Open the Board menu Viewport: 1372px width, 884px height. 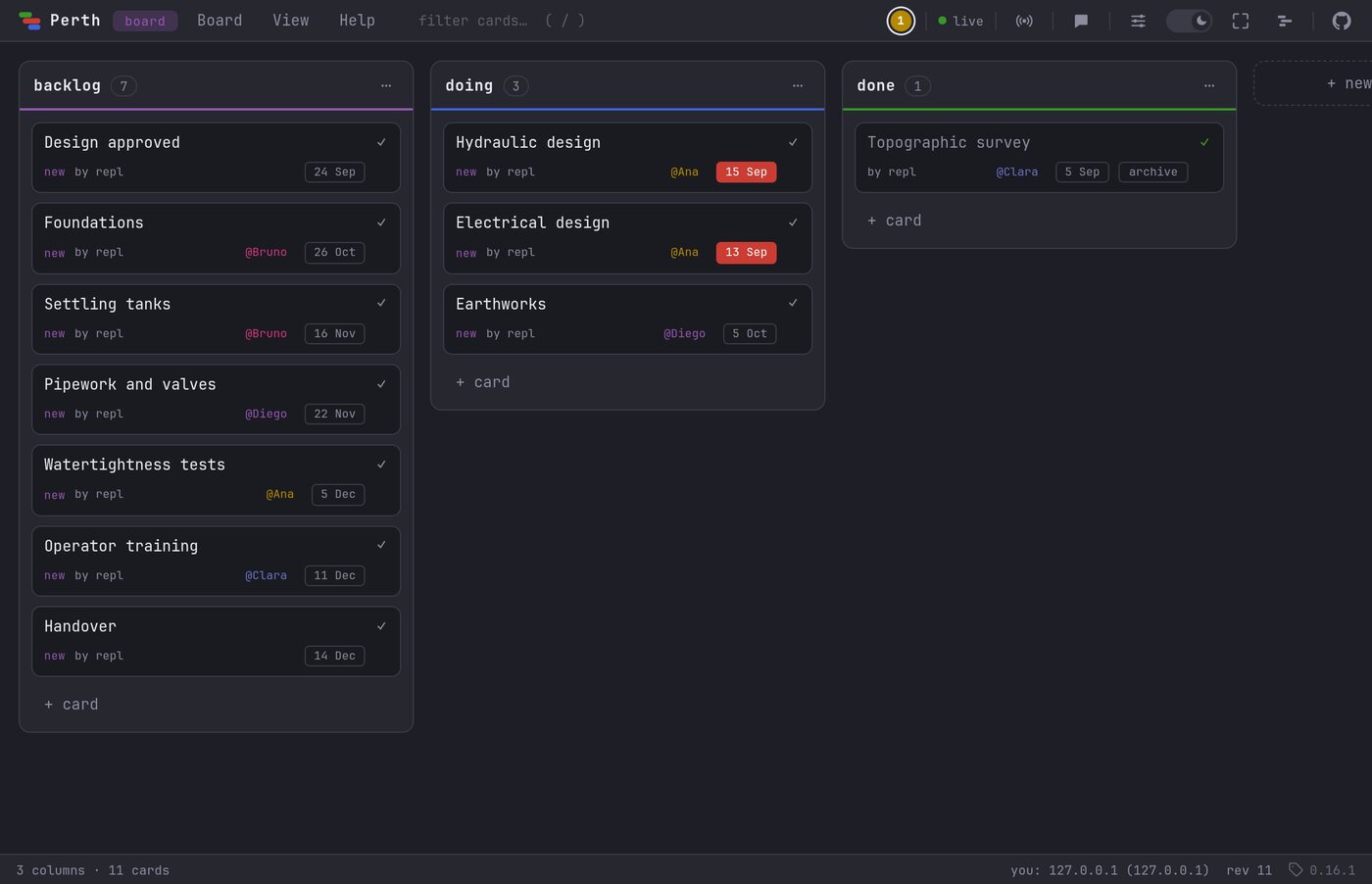220,21
